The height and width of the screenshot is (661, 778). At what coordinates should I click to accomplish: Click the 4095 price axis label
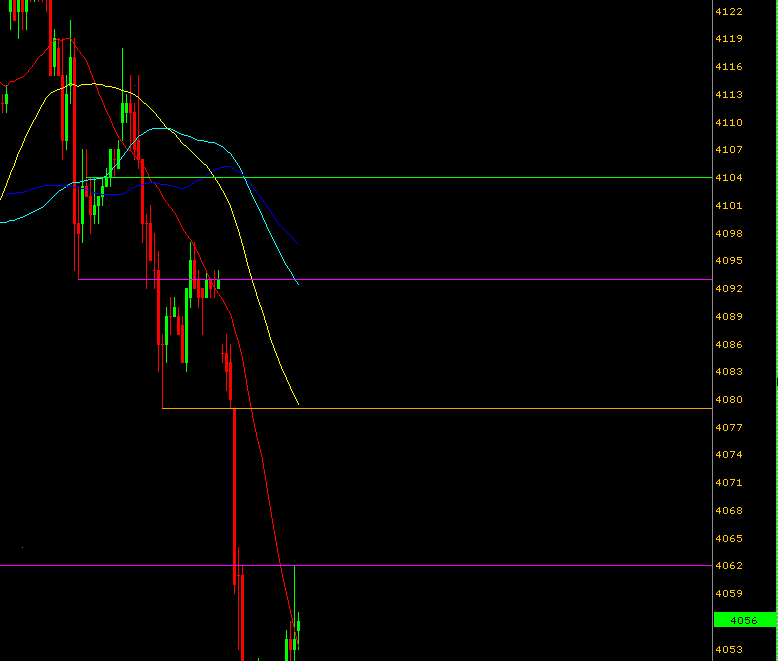729,261
